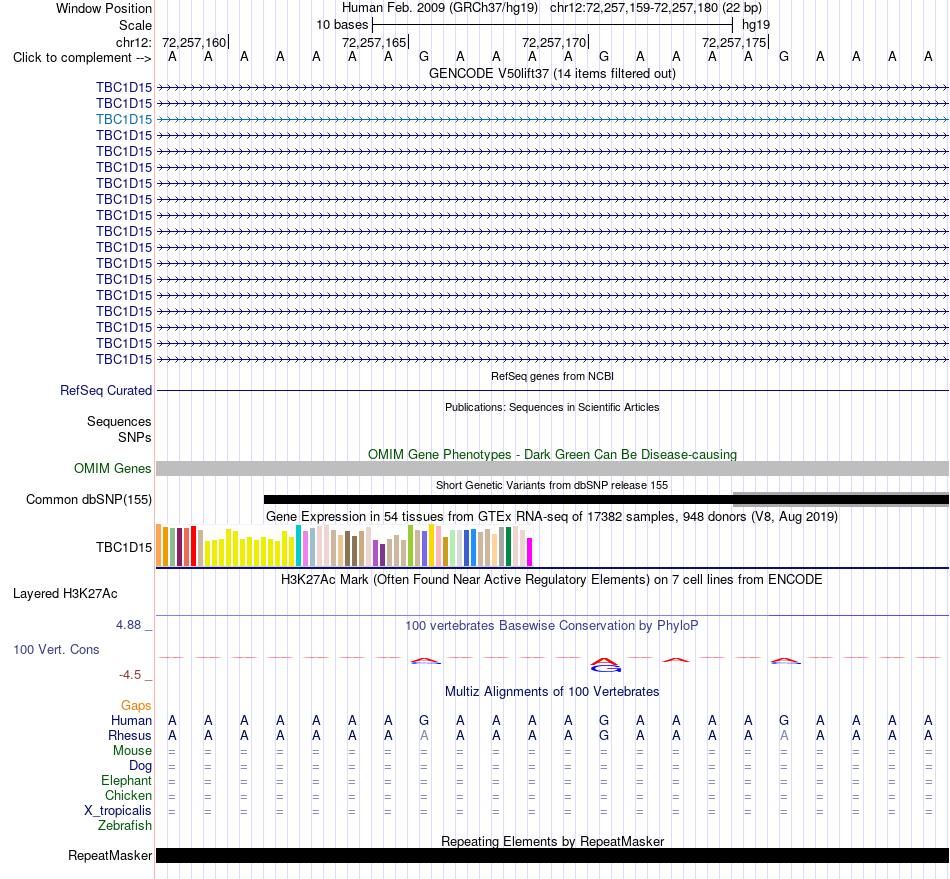This screenshot has height=879, width=950.
Task: Open the OMIM Gene Phenotypes track title
Action: (552, 454)
